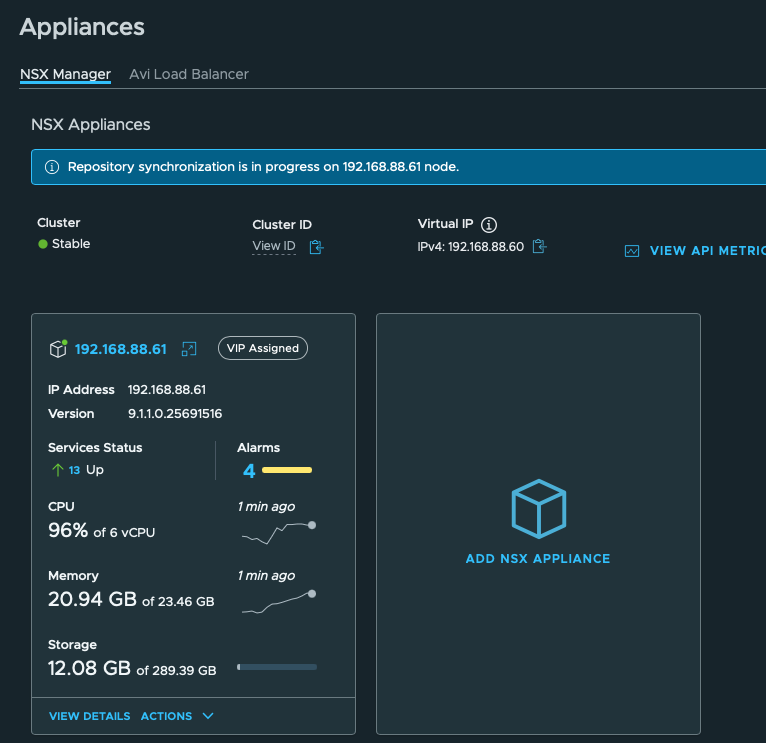Open the 192.168.88.61 appliance link

[121, 349]
